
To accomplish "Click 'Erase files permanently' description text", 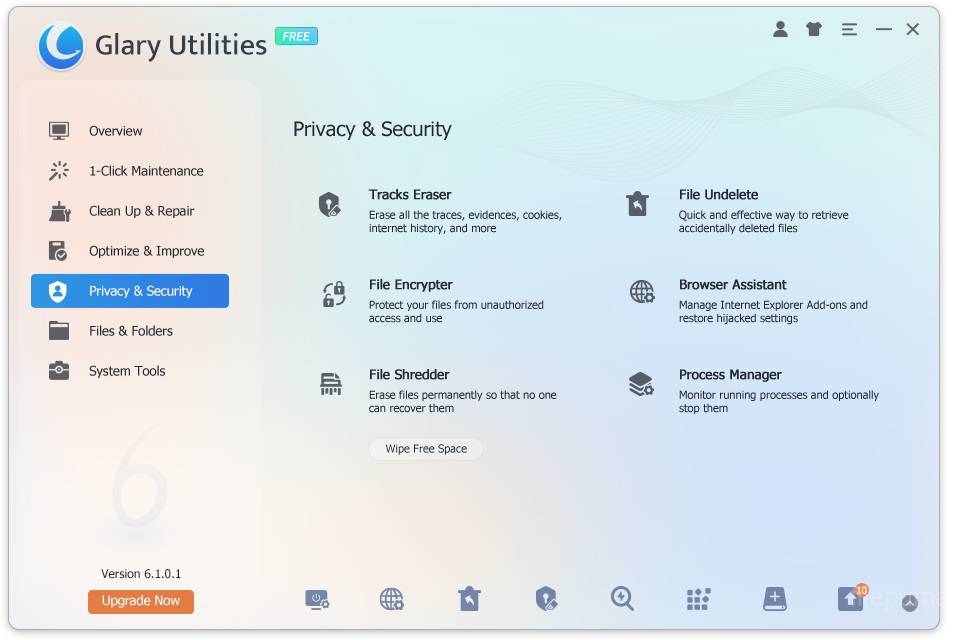I will tap(462, 401).
